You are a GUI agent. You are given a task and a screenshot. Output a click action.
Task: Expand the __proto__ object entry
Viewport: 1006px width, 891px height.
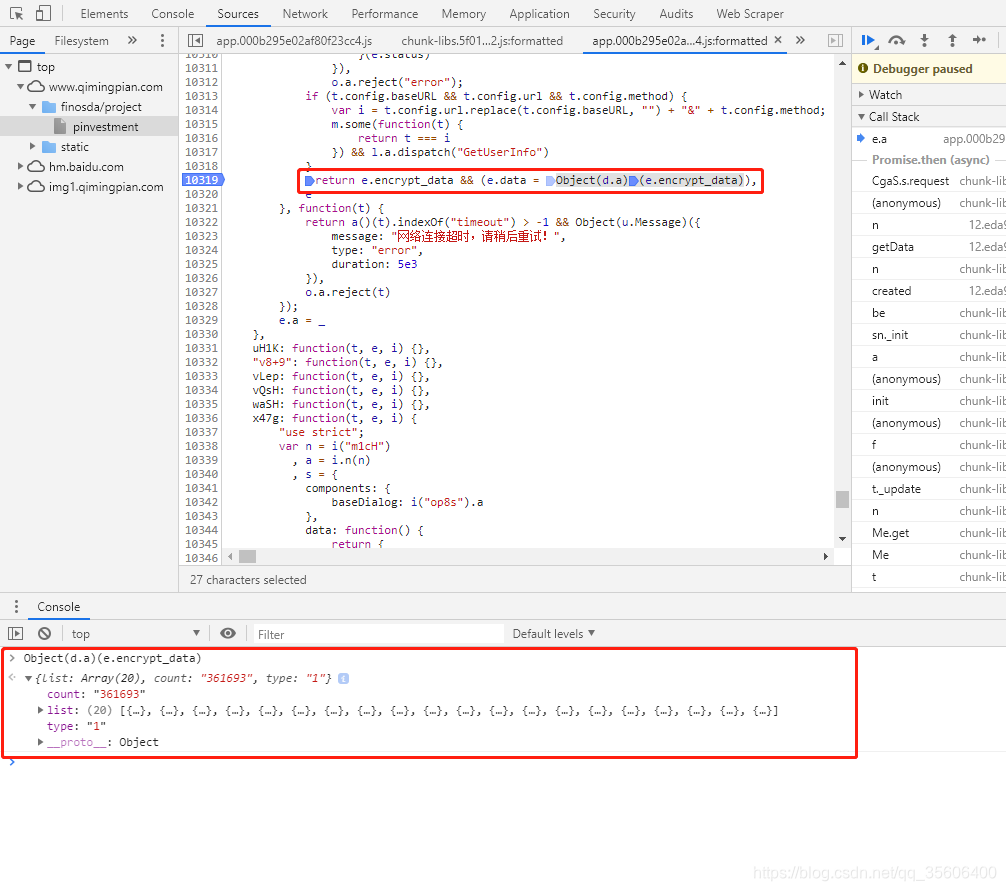(40, 742)
